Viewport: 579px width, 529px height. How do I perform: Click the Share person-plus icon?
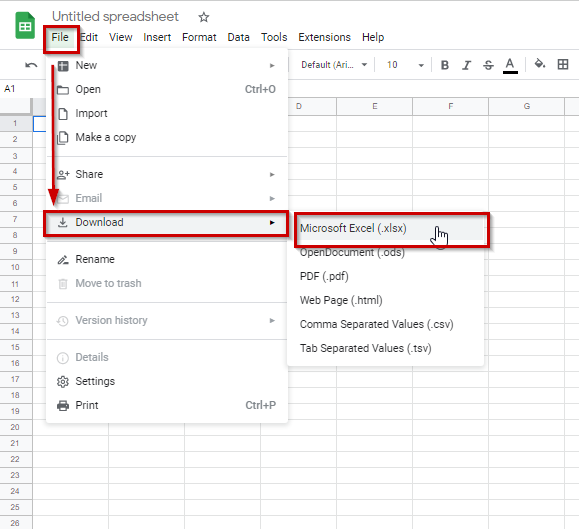63,174
